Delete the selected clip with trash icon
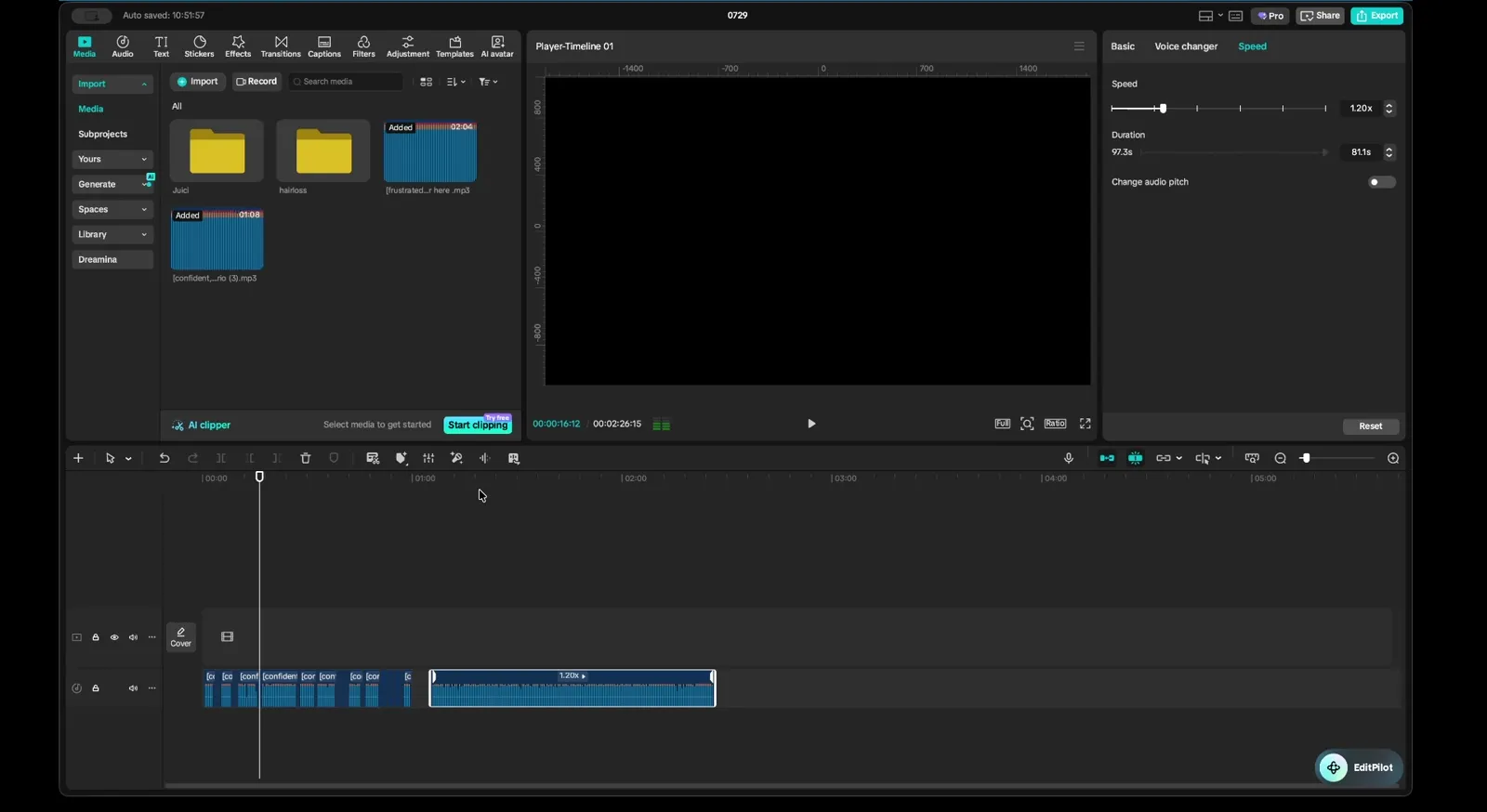The image size is (1487, 812). (306, 458)
